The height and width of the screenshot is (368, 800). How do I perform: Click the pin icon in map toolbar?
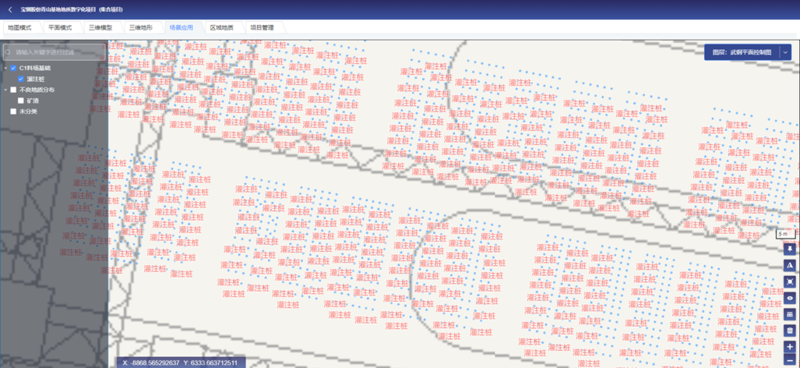point(790,249)
